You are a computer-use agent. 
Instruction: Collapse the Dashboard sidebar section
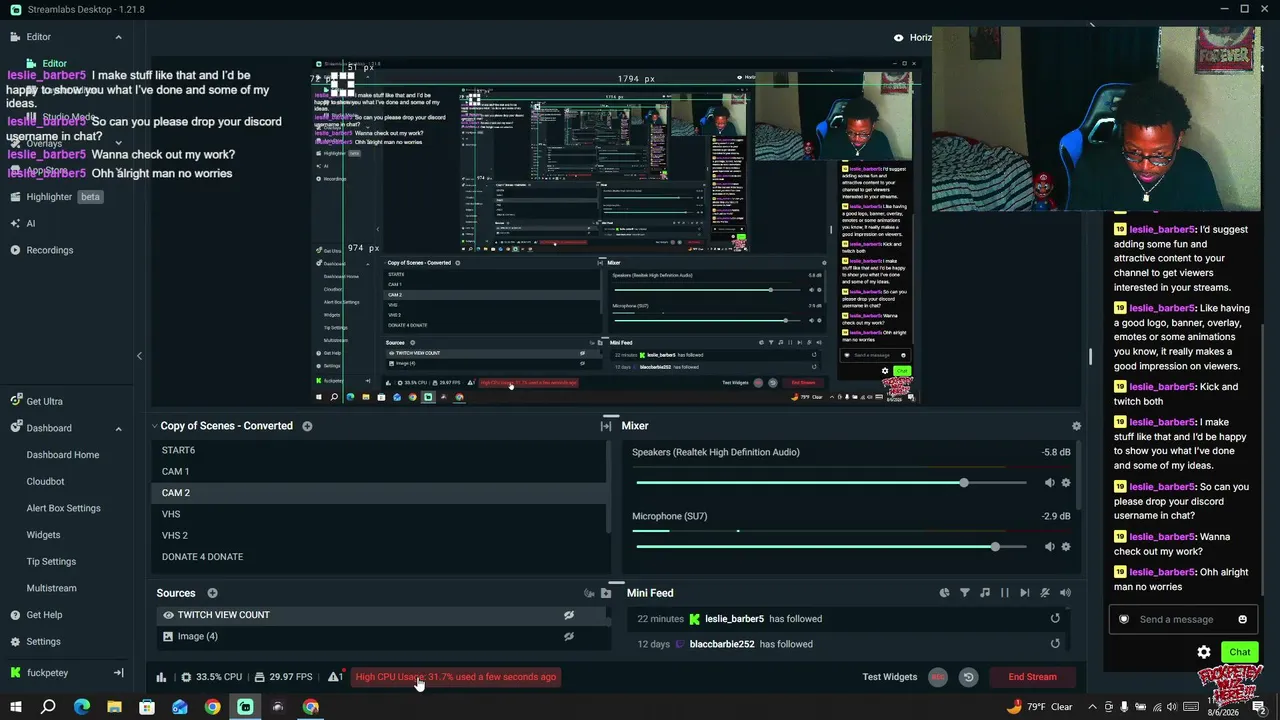[x=118, y=428]
